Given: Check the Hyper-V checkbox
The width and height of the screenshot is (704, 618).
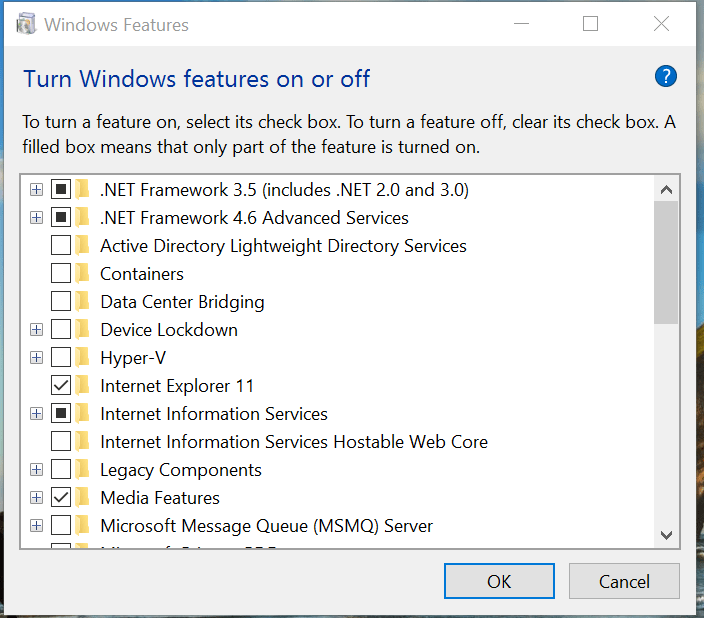Looking at the screenshot, I should (61, 358).
